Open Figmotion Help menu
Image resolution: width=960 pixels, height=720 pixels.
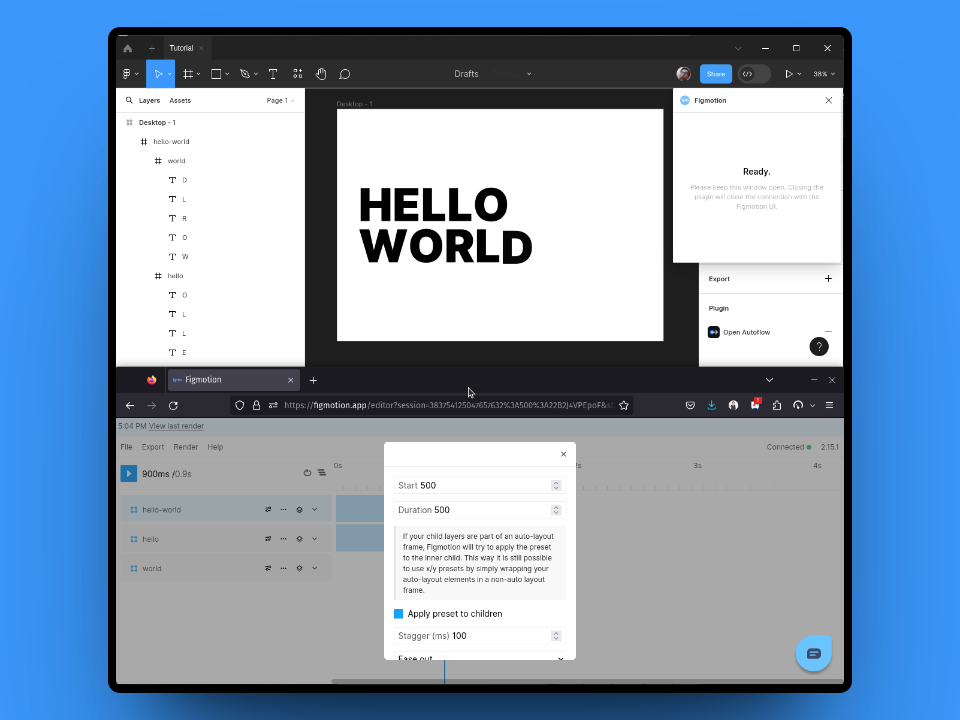coord(215,447)
